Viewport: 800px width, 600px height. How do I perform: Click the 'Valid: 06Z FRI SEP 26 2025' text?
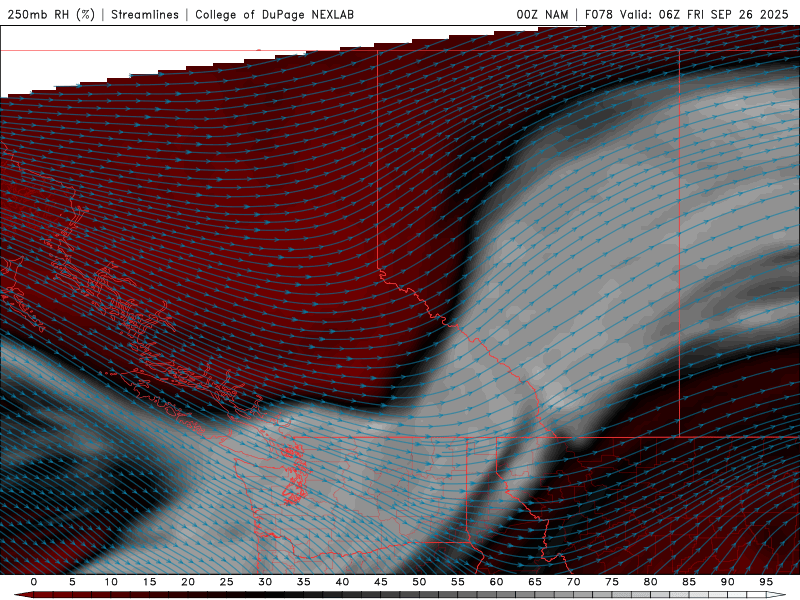704,14
